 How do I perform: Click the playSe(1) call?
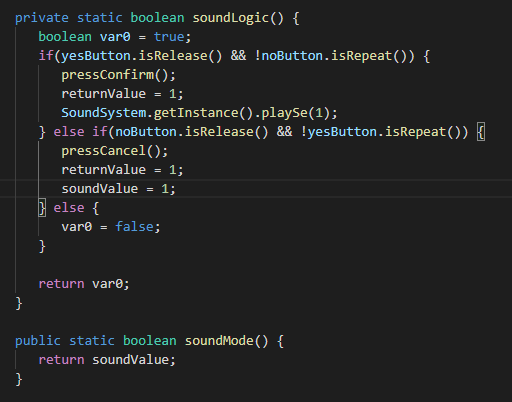point(295,113)
